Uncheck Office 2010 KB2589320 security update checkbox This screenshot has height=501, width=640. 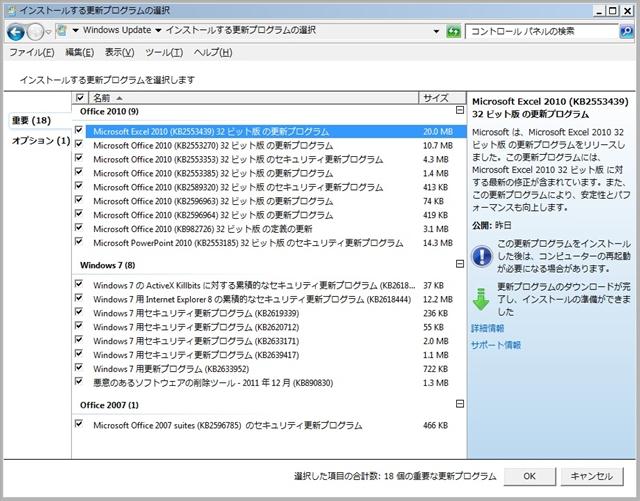79,185
